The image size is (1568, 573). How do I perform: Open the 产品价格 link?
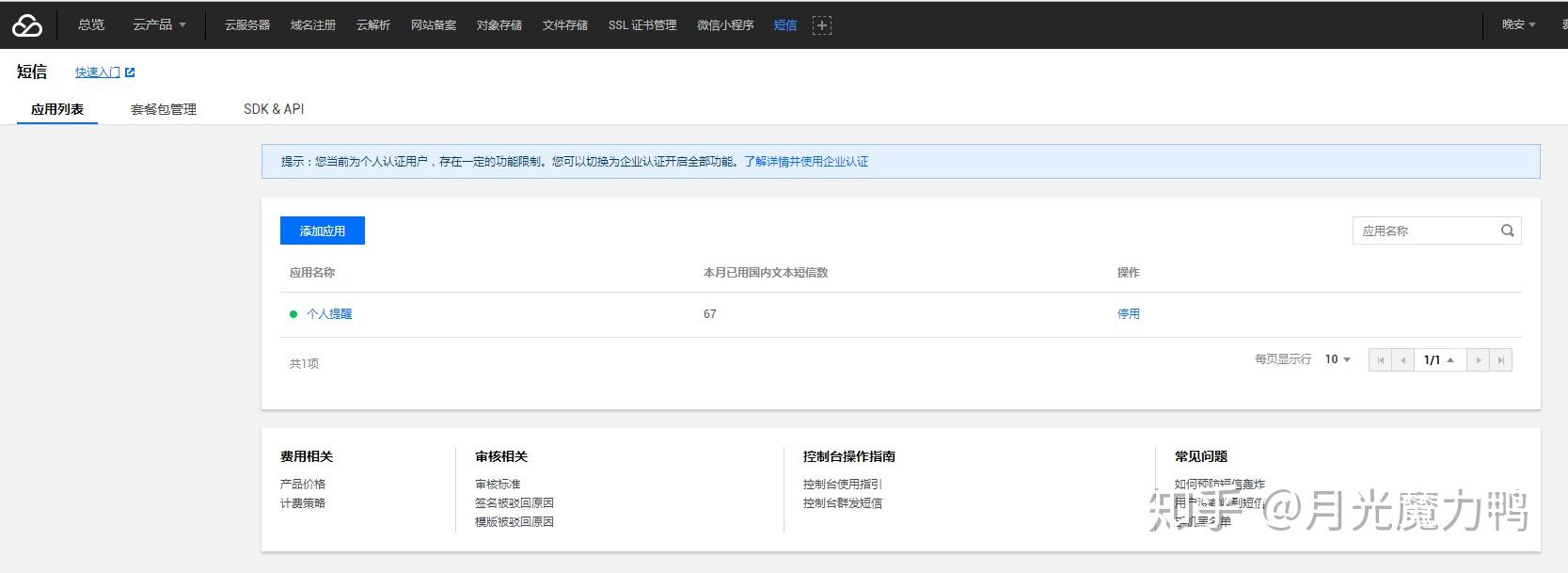(x=303, y=485)
